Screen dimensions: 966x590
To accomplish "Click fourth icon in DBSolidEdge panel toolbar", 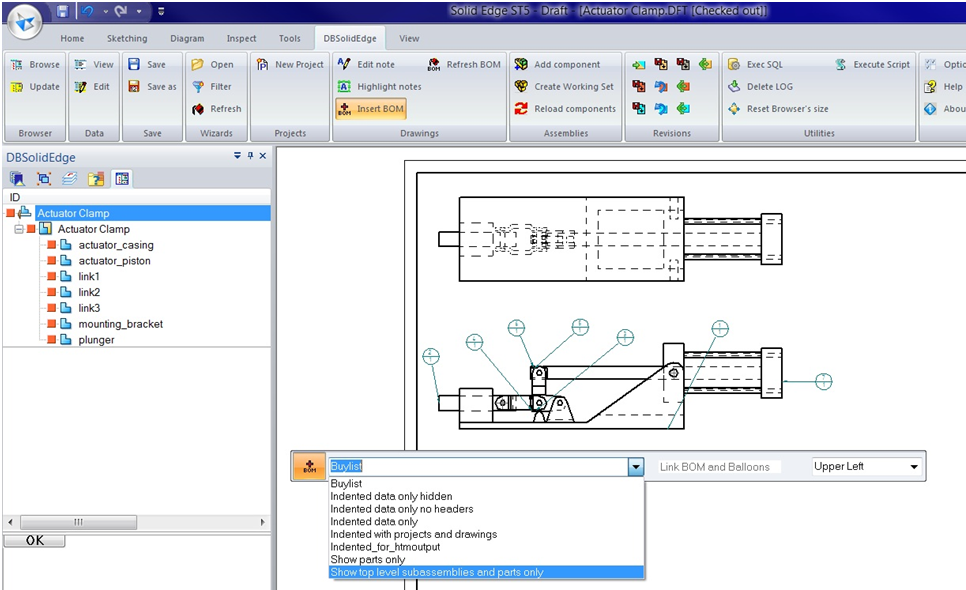I will (x=95, y=179).
